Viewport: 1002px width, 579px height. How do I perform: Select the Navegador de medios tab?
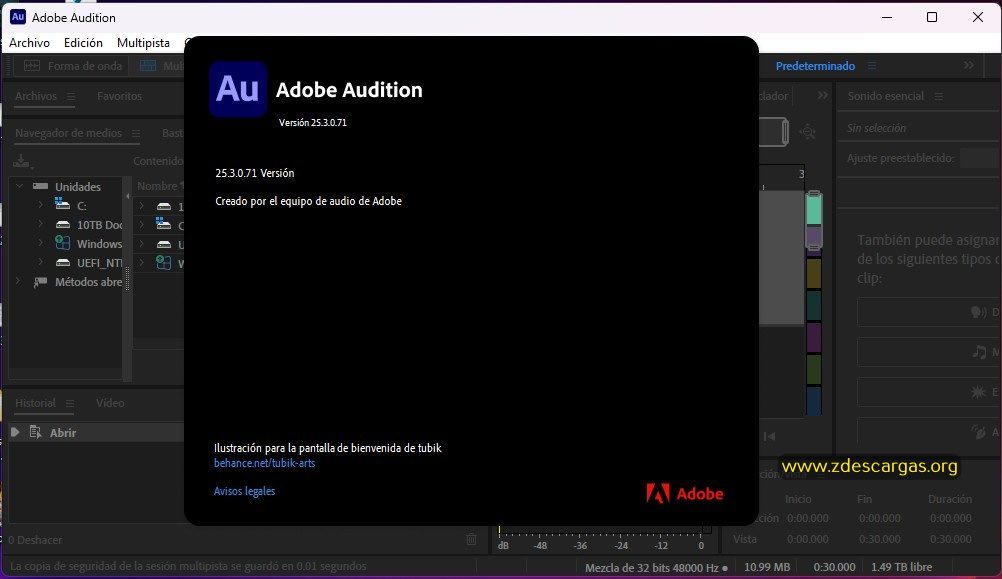(x=68, y=133)
